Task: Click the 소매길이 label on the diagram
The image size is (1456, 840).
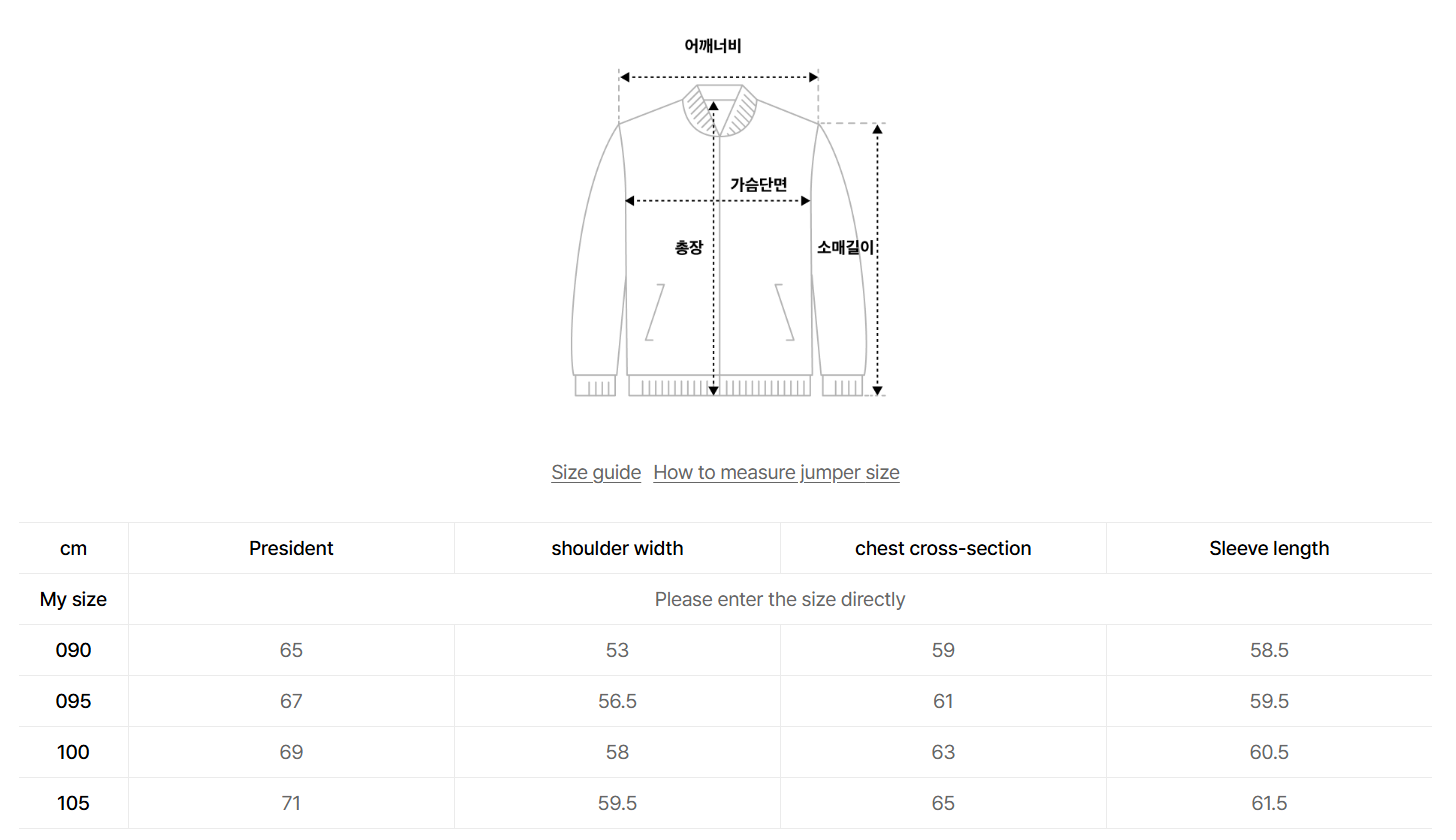Action: [x=846, y=248]
